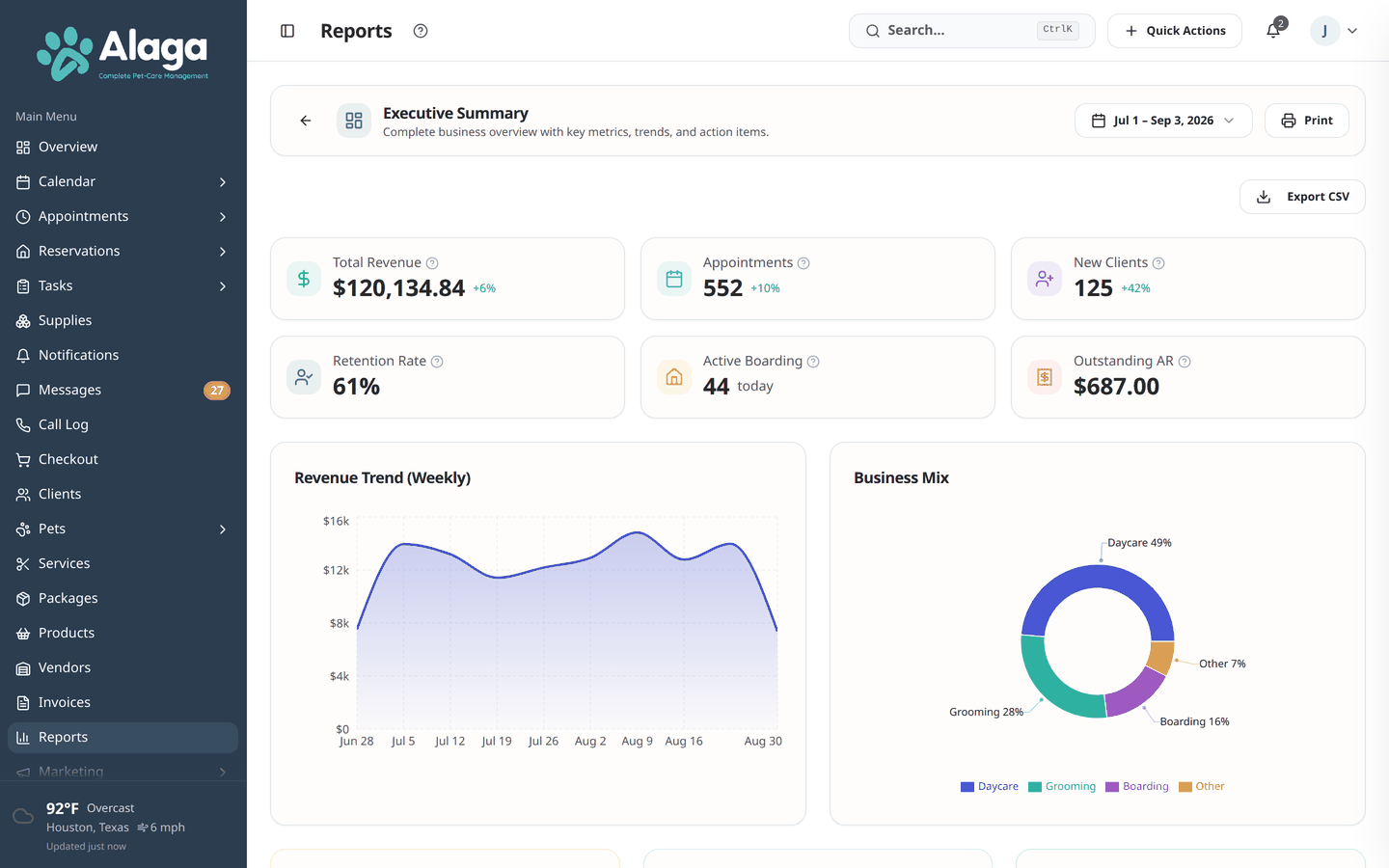Open Messages in the sidebar
This screenshot has height=868, width=1389.
click(x=123, y=390)
